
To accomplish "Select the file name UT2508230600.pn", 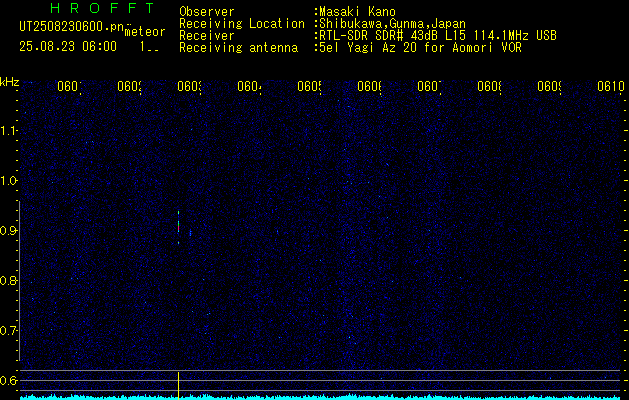I will point(71,27).
